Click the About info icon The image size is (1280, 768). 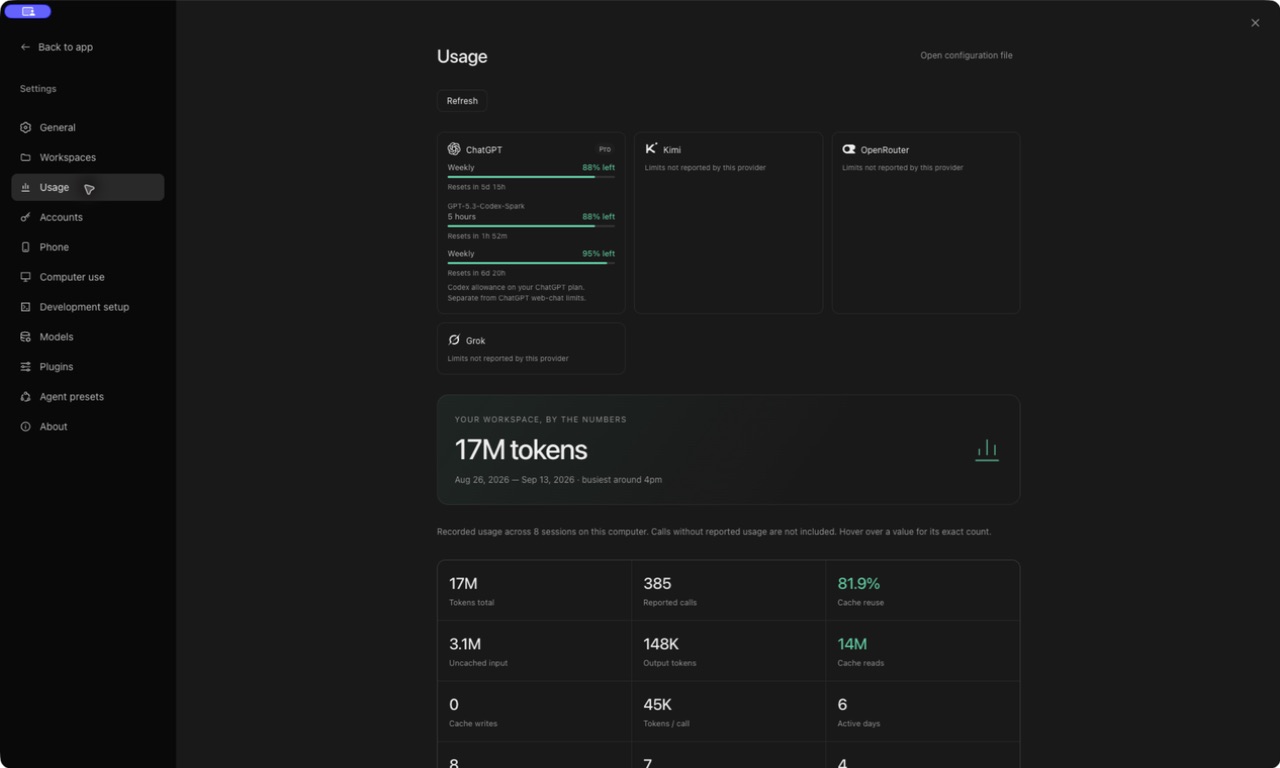click(x=26, y=427)
